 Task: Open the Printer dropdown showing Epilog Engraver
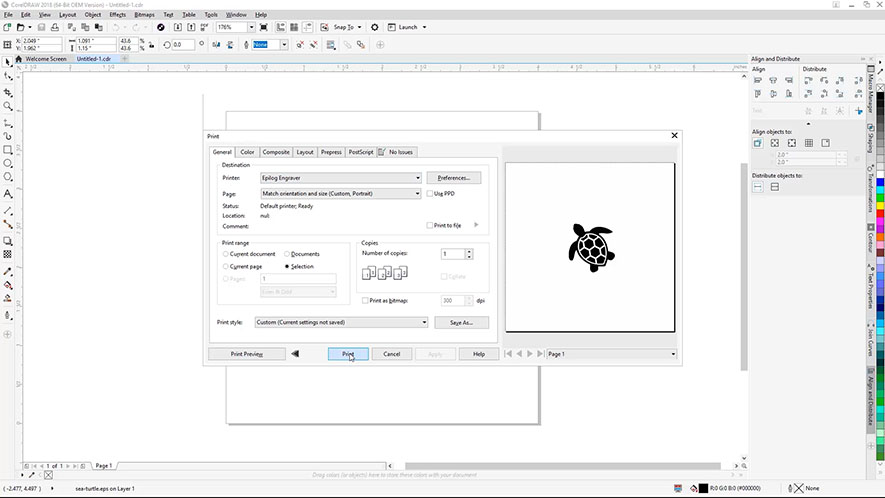pyautogui.click(x=340, y=178)
